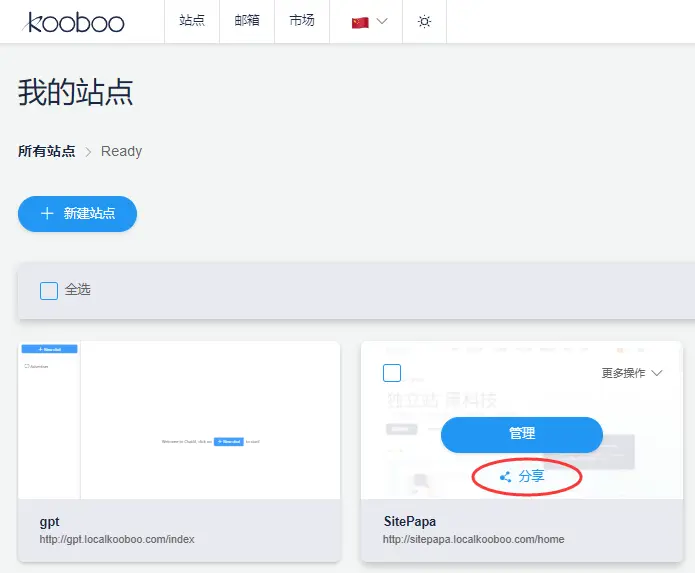The width and height of the screenshot is (695, 573).
Task: Open the gpt.localkooboo.com URL
Action: 117,540
